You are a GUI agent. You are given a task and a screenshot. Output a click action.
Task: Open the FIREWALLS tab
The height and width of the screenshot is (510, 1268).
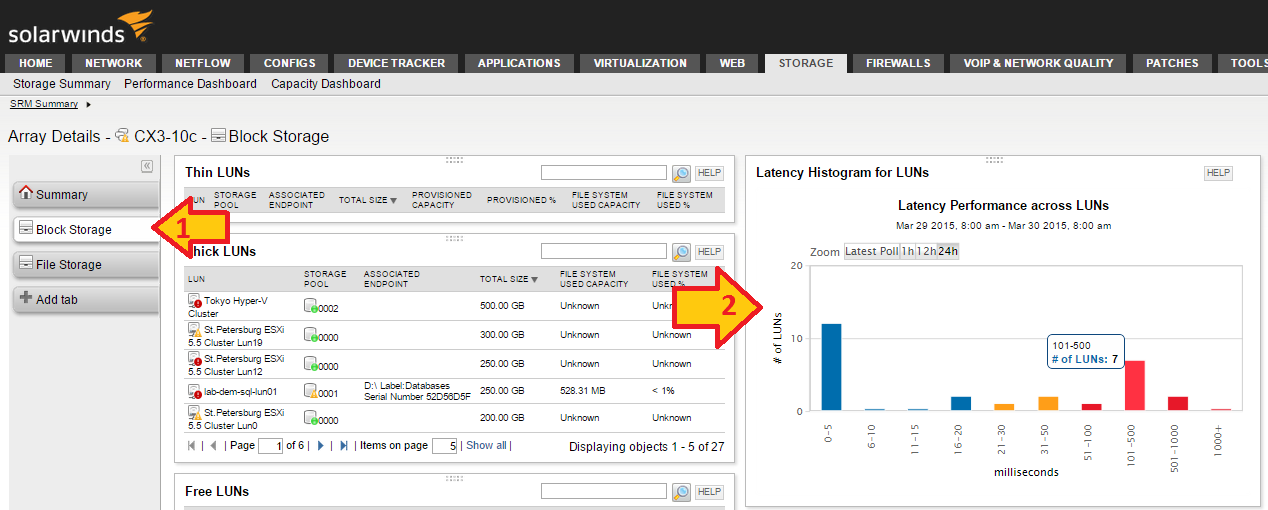click(x=898, y=63)
